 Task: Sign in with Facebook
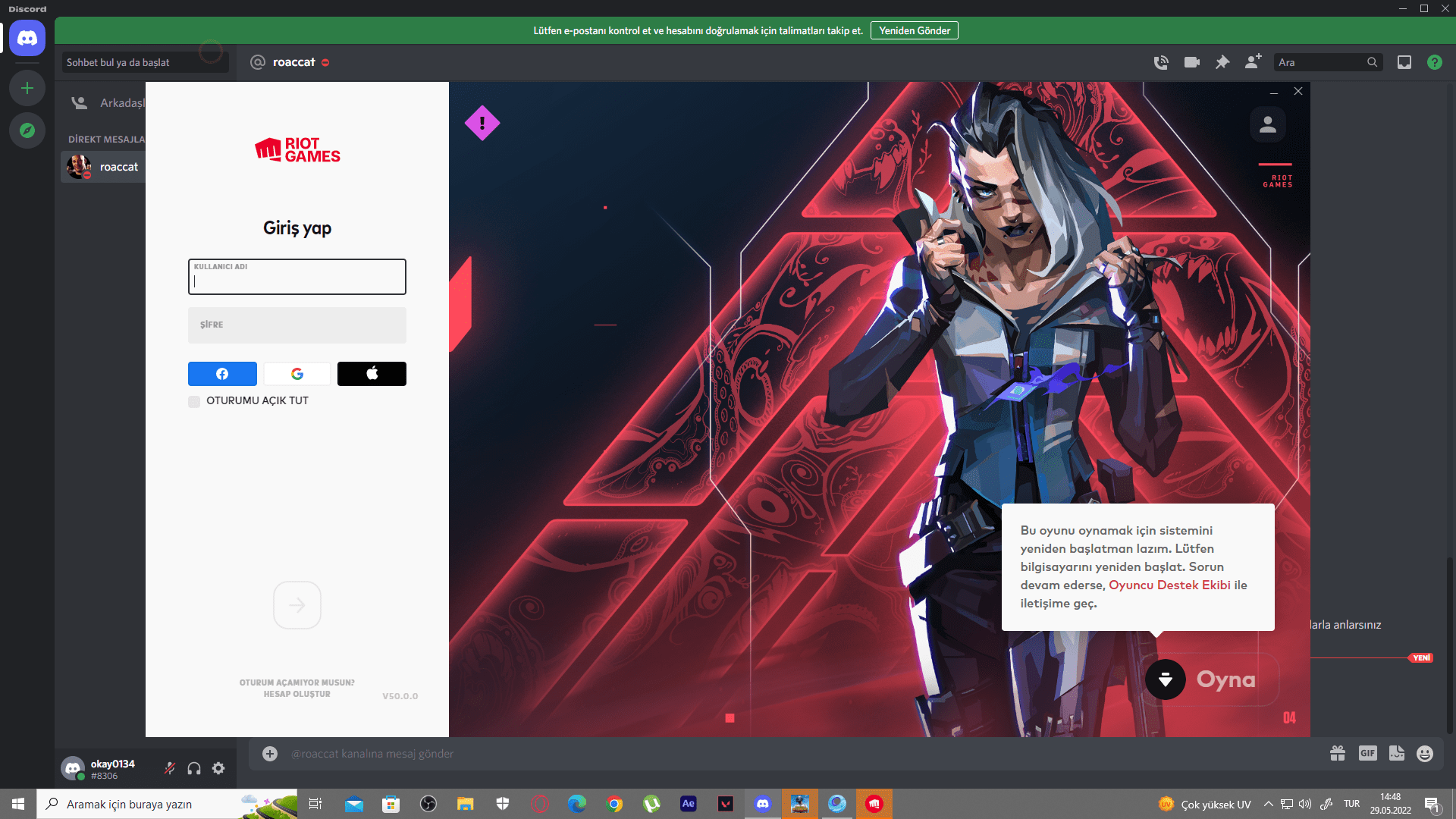222,374
